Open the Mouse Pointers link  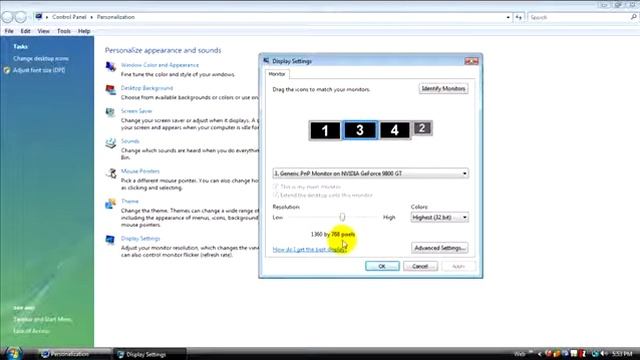point(140,171)
